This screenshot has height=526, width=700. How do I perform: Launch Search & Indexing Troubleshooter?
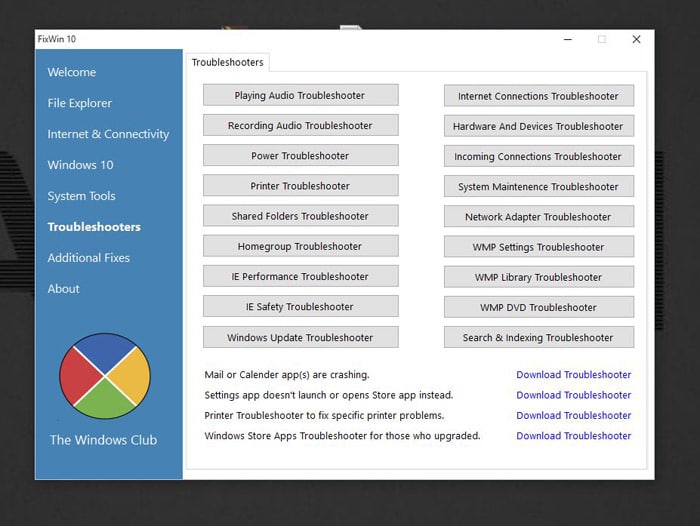[x=538, y=337]
